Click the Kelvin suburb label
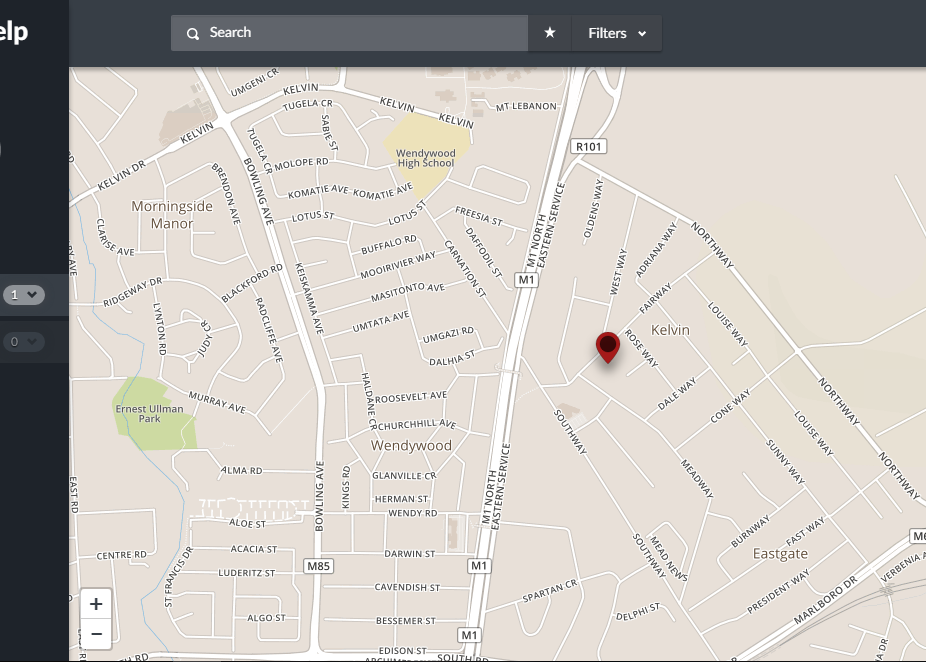This screenshot has height=662, width=926. (670, 330)
